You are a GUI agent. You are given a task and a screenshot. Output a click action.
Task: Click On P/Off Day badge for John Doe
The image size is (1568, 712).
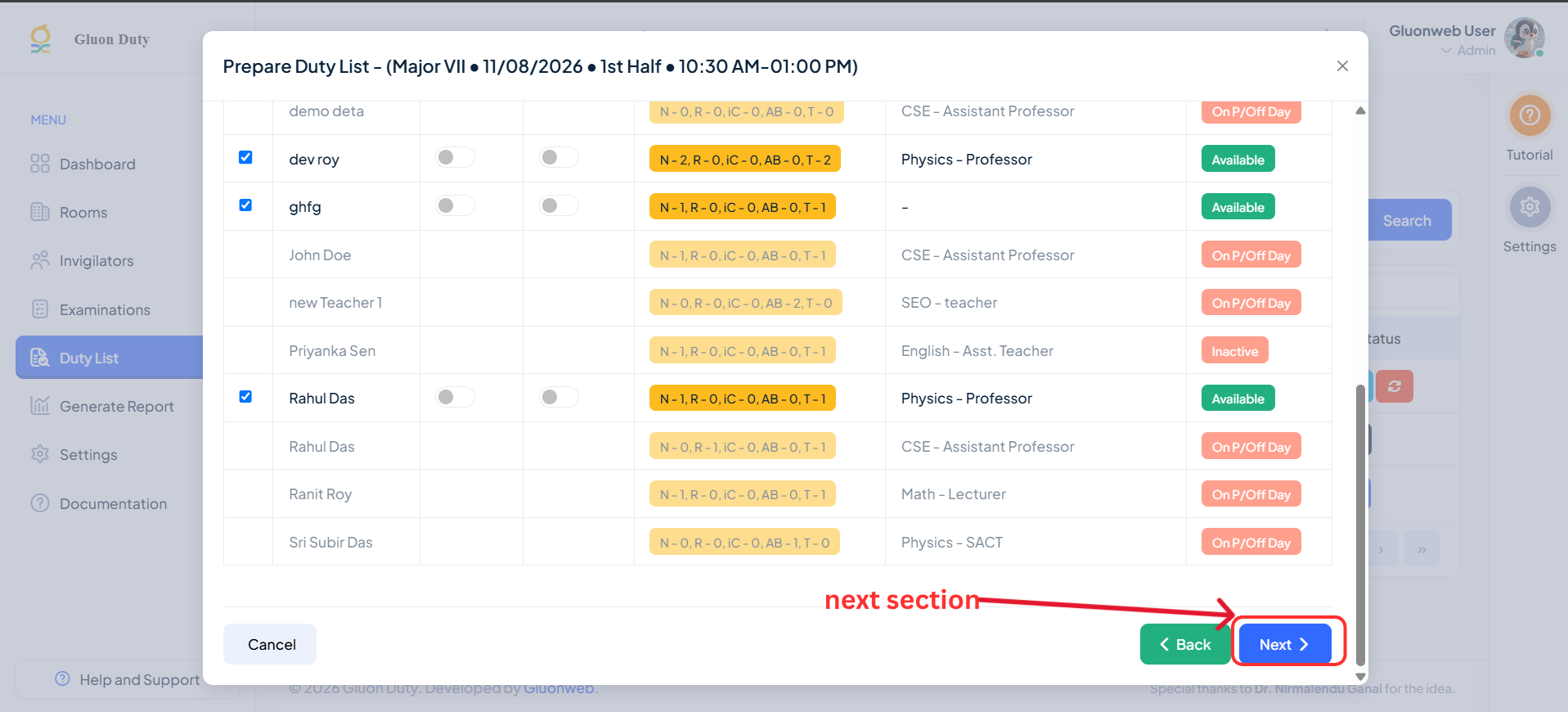pyautogui.click(x=1251, y=255)
